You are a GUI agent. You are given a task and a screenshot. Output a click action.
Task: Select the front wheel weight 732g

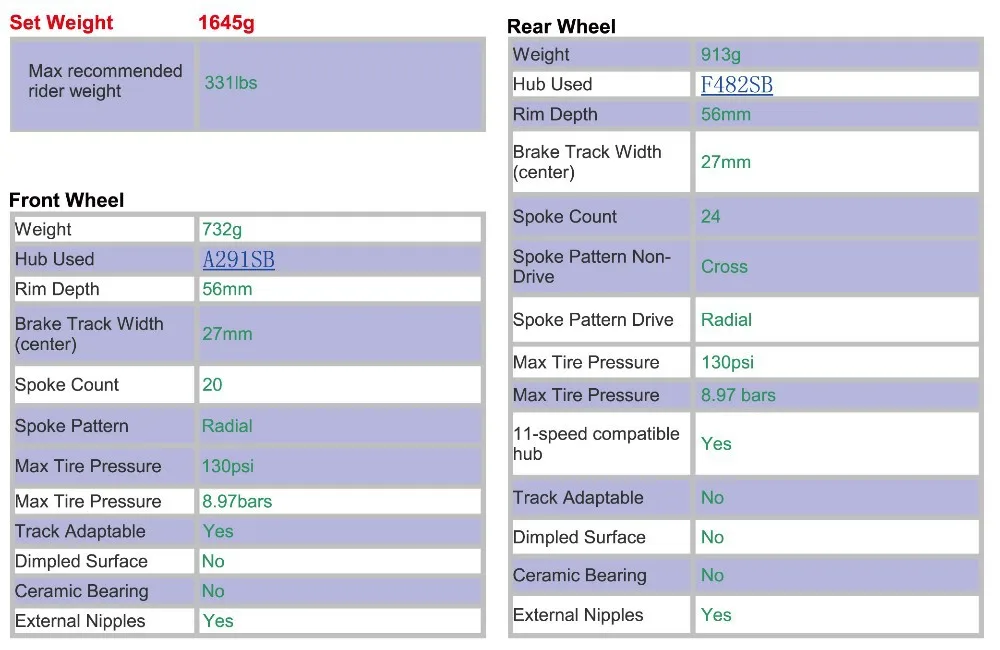[222, 230]
